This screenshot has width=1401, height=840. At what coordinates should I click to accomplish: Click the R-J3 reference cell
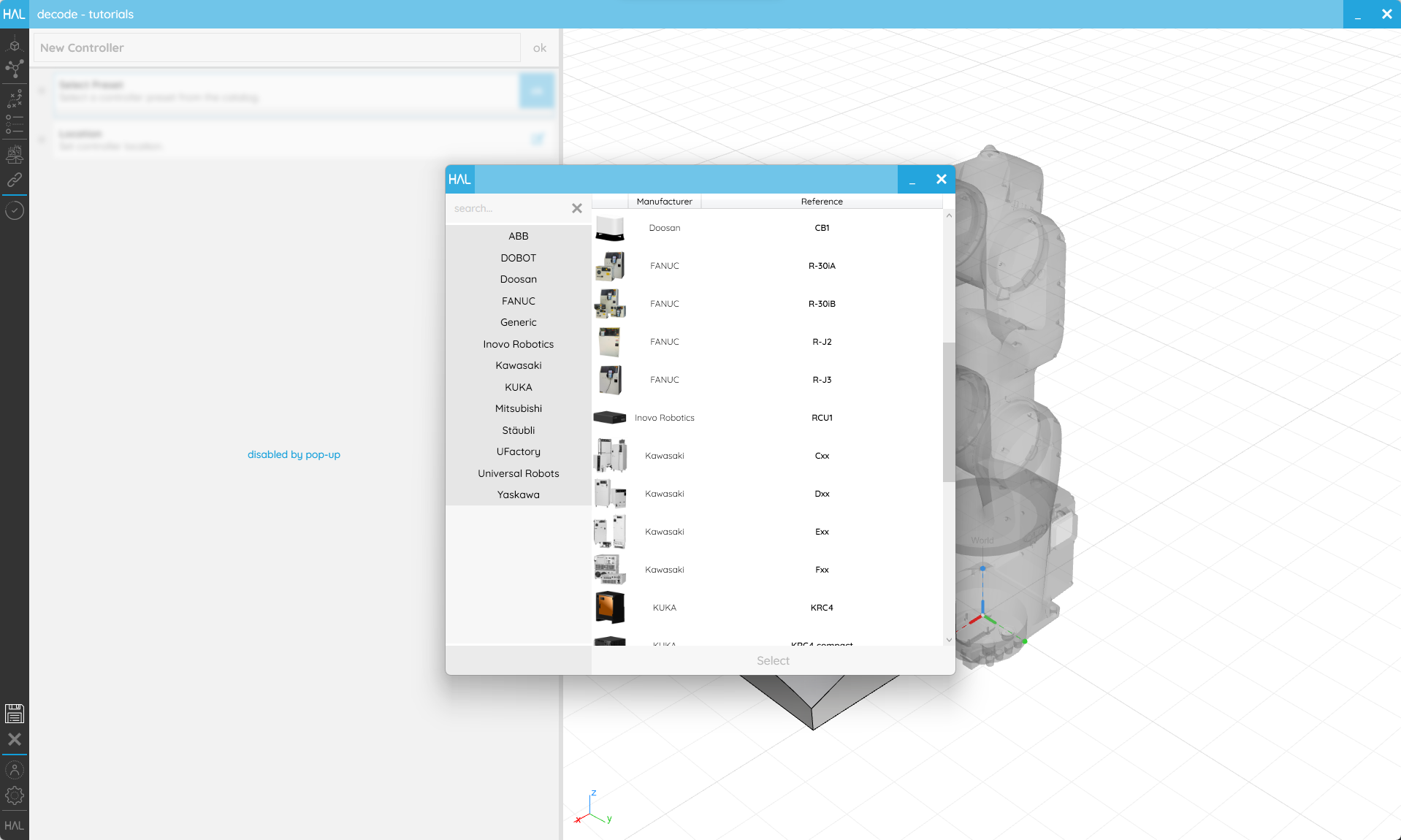(x=822, y=380)
